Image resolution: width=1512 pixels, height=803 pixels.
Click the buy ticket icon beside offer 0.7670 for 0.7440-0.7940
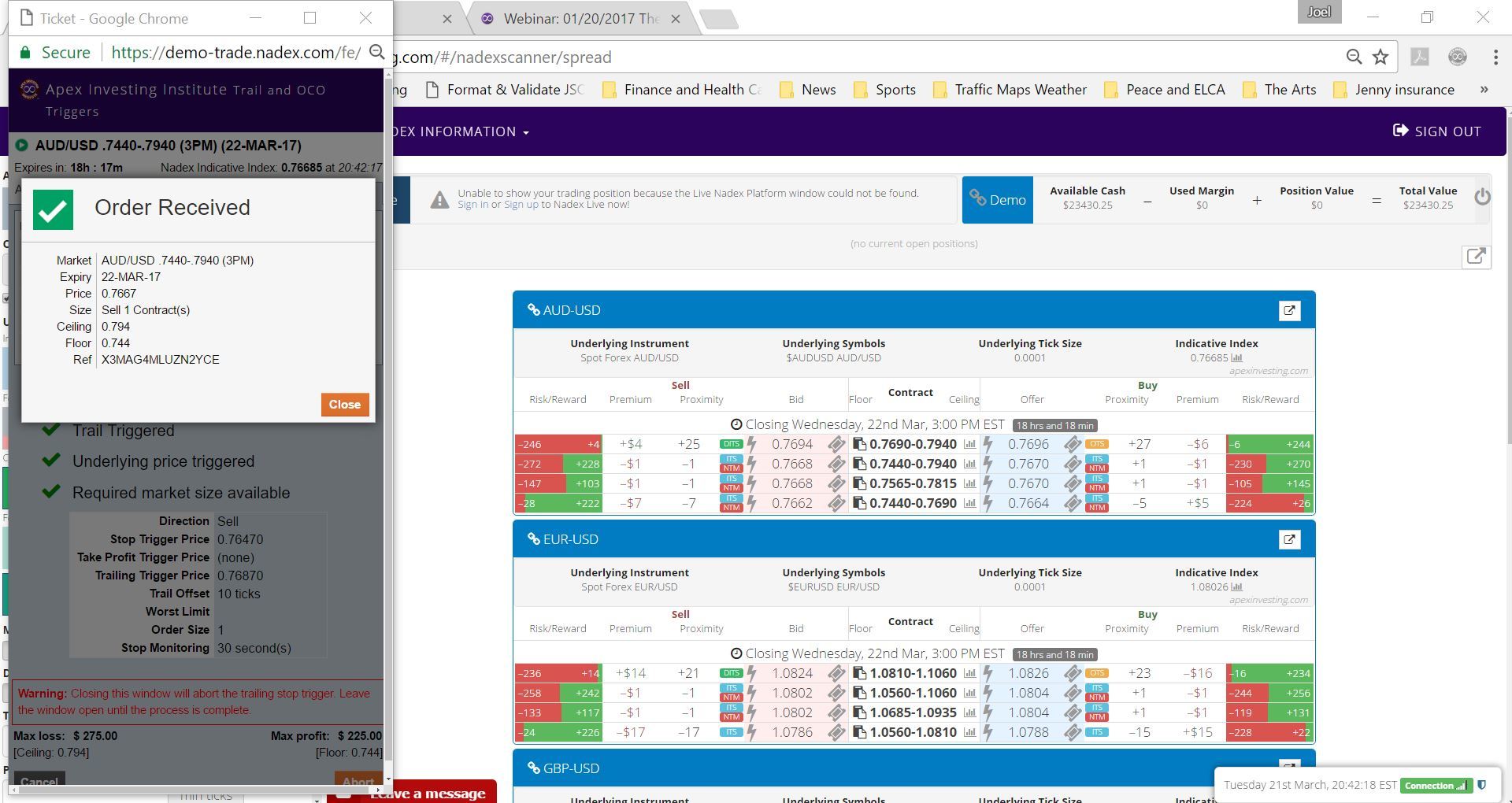[x=1072, y=464]
